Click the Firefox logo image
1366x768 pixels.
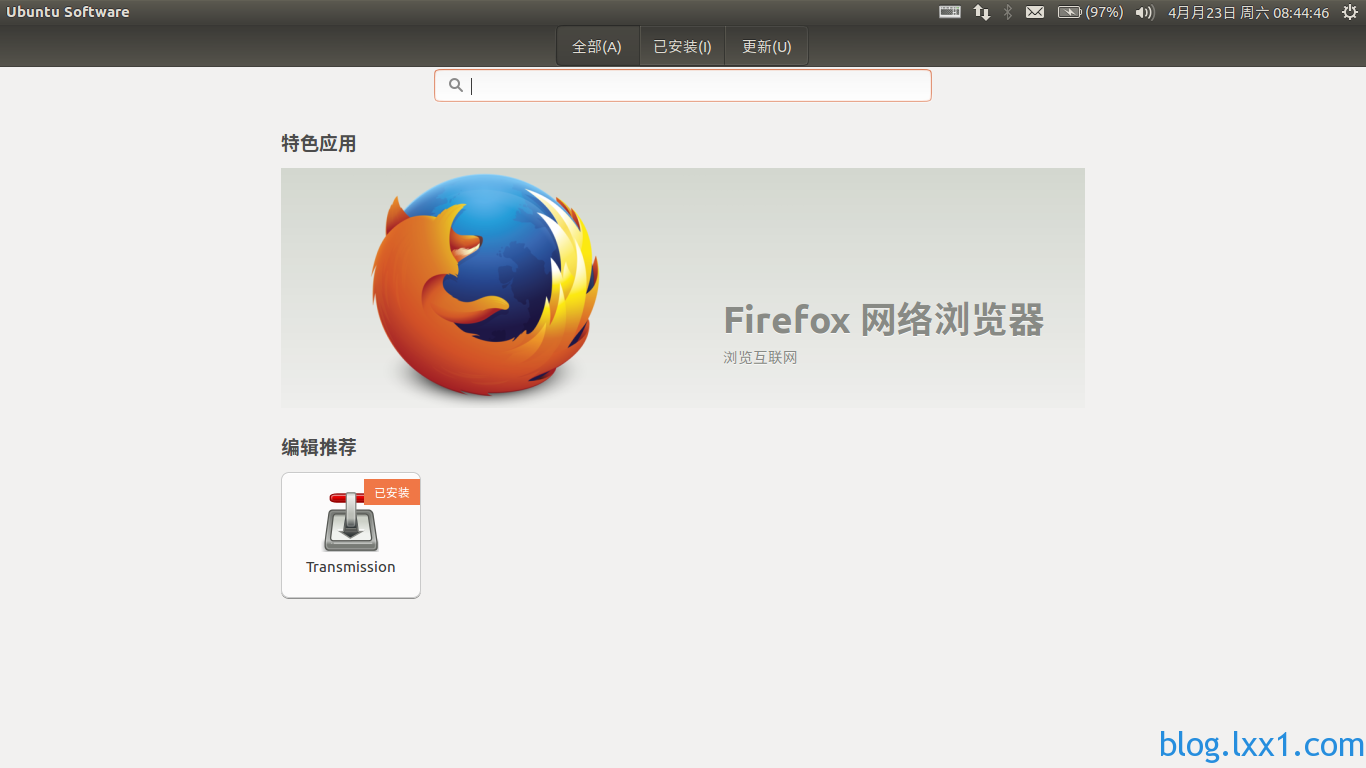click(x=485, y=287)
